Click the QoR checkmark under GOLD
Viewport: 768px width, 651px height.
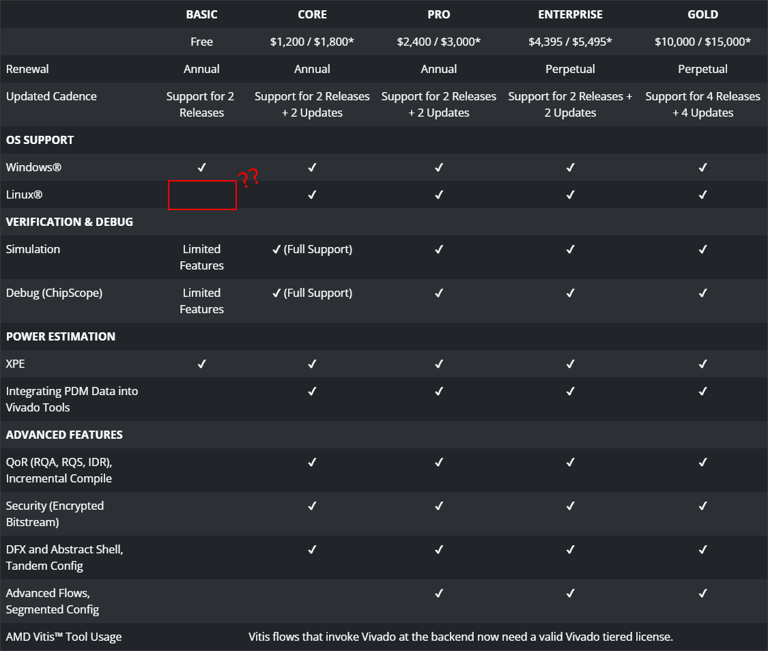pyautogui.click(x=702, y=462)
